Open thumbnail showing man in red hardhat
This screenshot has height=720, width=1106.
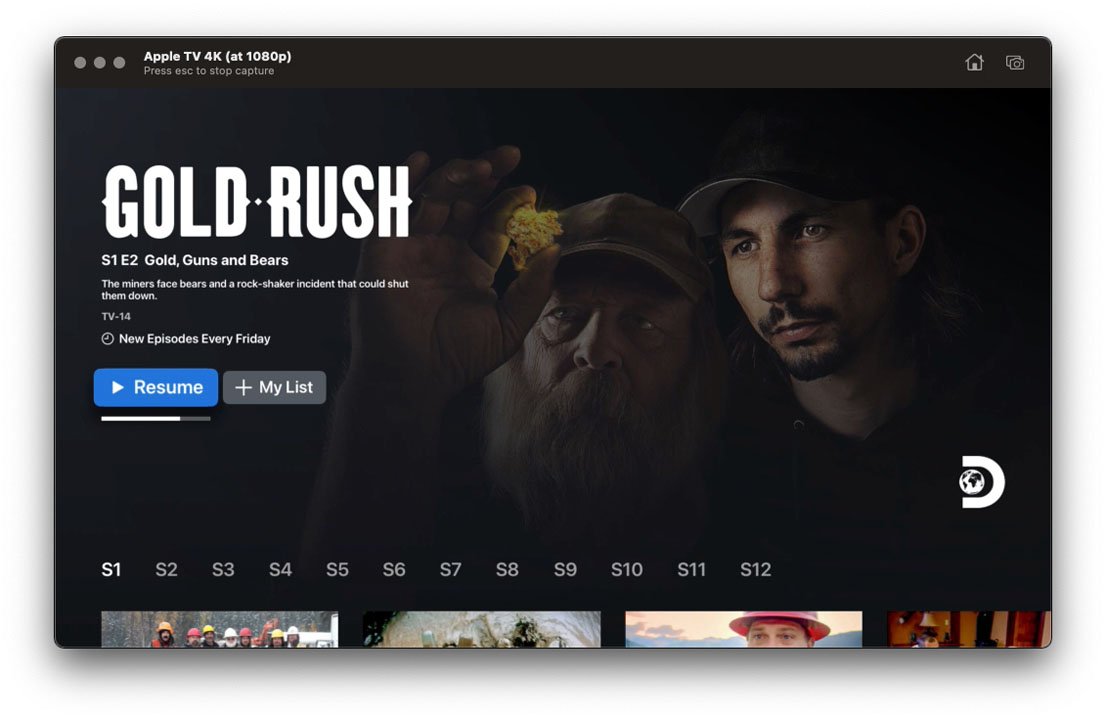point(743,629)
